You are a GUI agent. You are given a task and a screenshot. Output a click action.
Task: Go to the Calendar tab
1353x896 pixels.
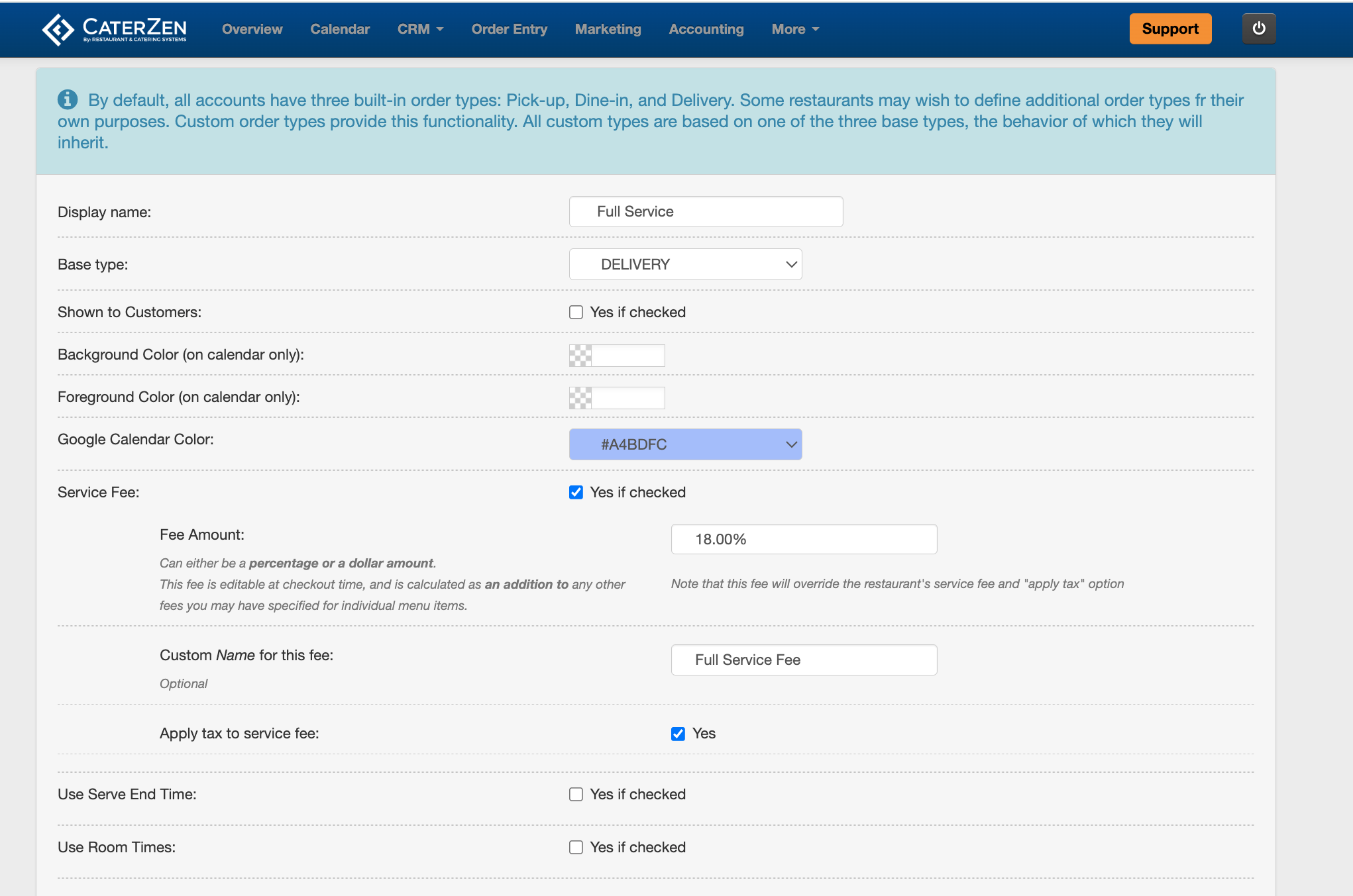[x=340, y=29]
